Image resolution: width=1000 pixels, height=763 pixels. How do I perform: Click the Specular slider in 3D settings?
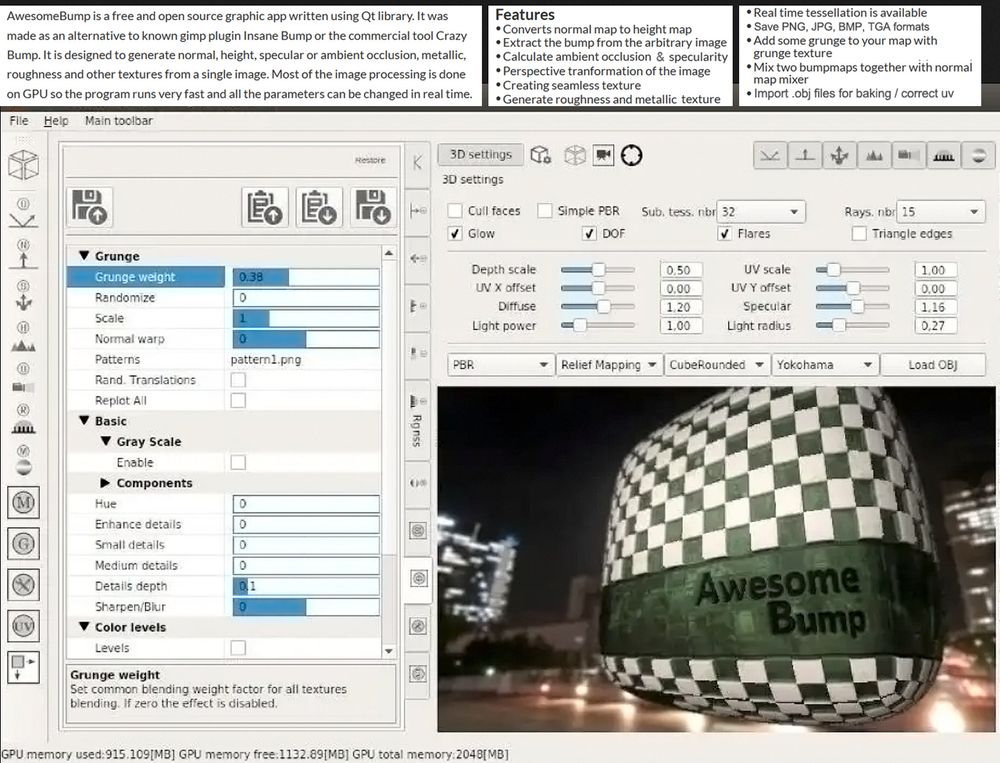pyautogui.click(x=853, y=307)
